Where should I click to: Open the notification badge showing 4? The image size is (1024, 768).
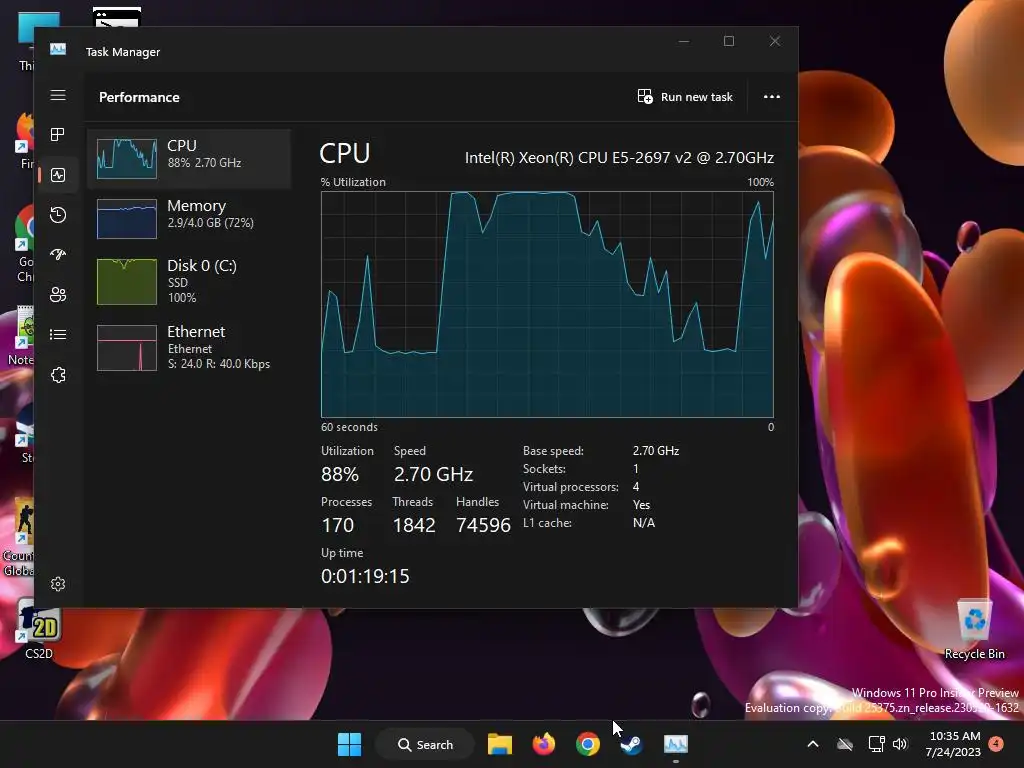tap(996, 743)
